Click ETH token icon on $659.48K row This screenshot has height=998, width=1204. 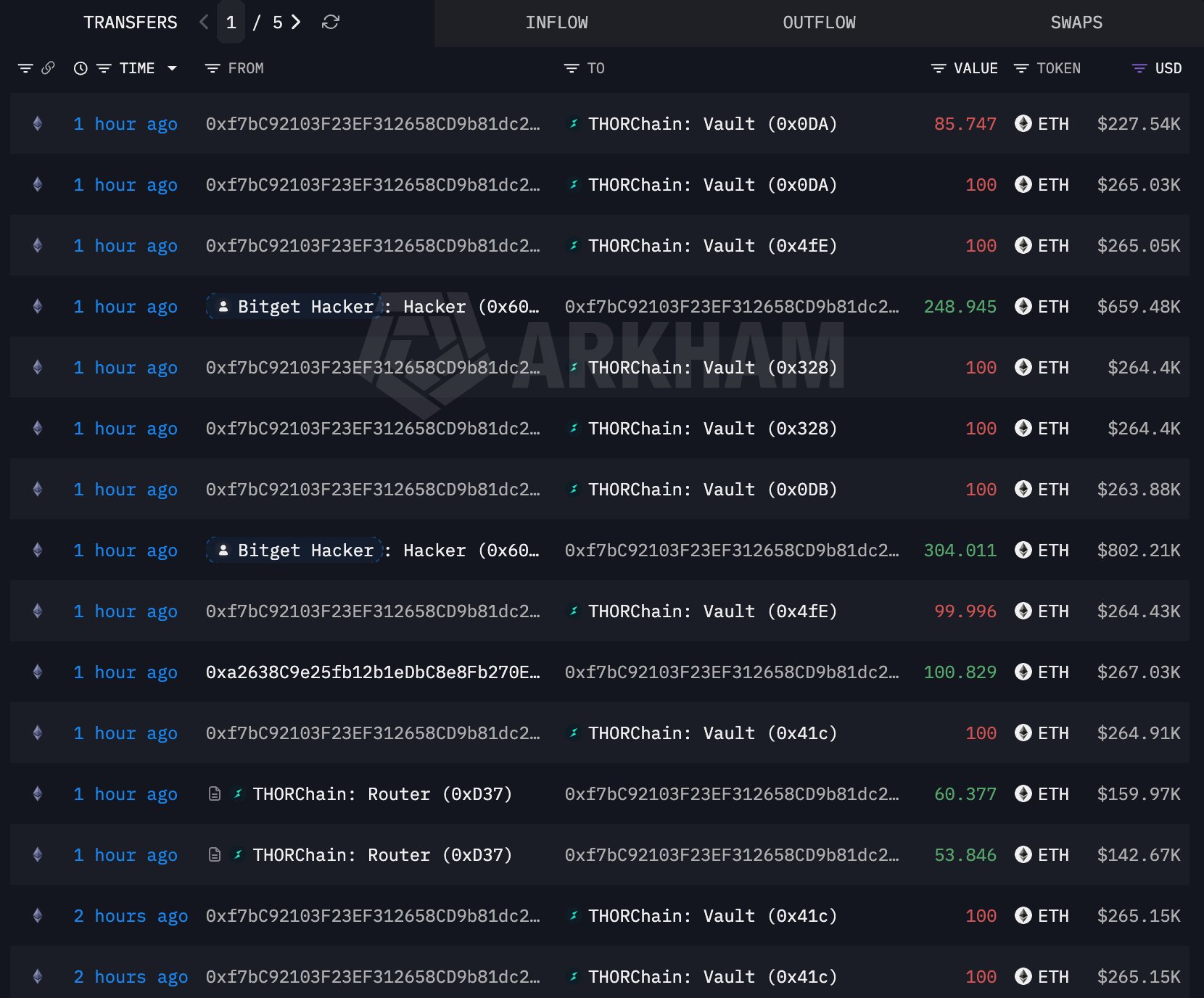pyautogui.click(x=1023, y=306)
